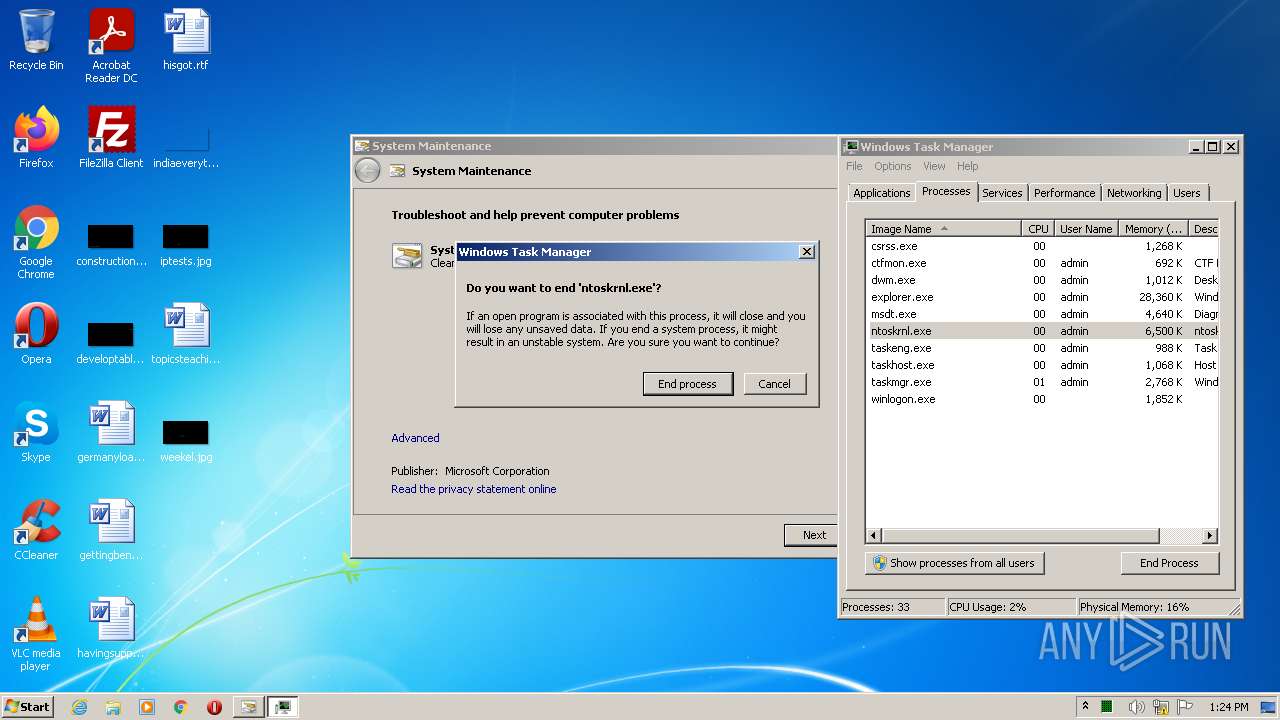Switch to the Users tab
Viewport: 1280px width, 720px height.
coord(1187,193)
